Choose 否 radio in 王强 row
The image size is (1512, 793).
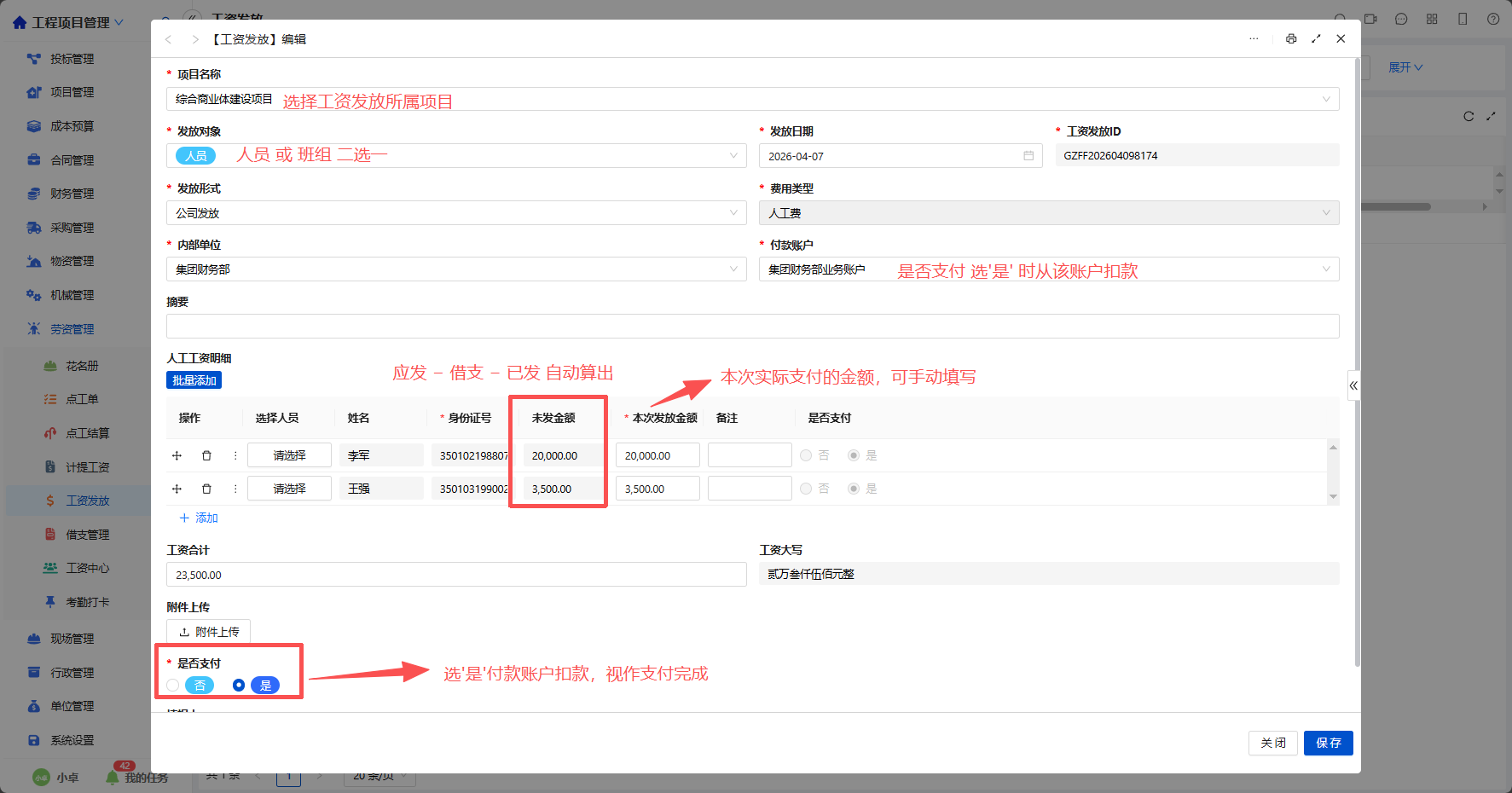click(806, 489)
